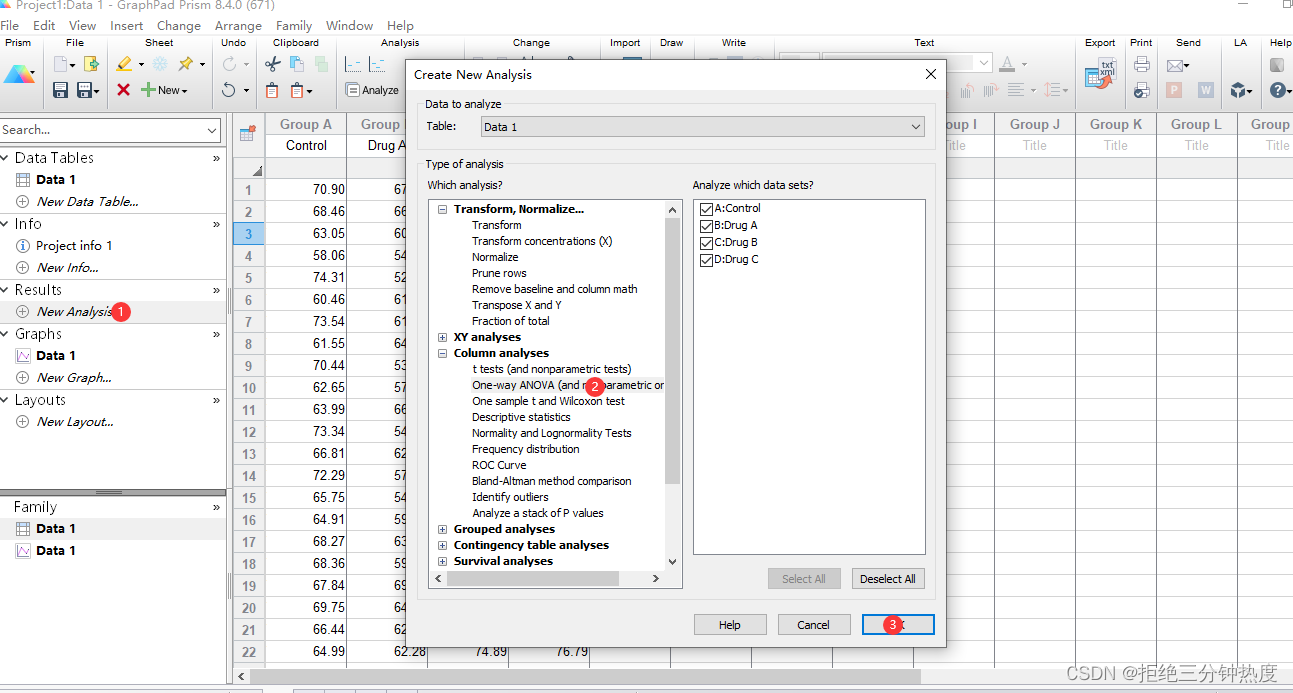
Task: Select Descriptive statistics analysis
Action: coord(521,417)
